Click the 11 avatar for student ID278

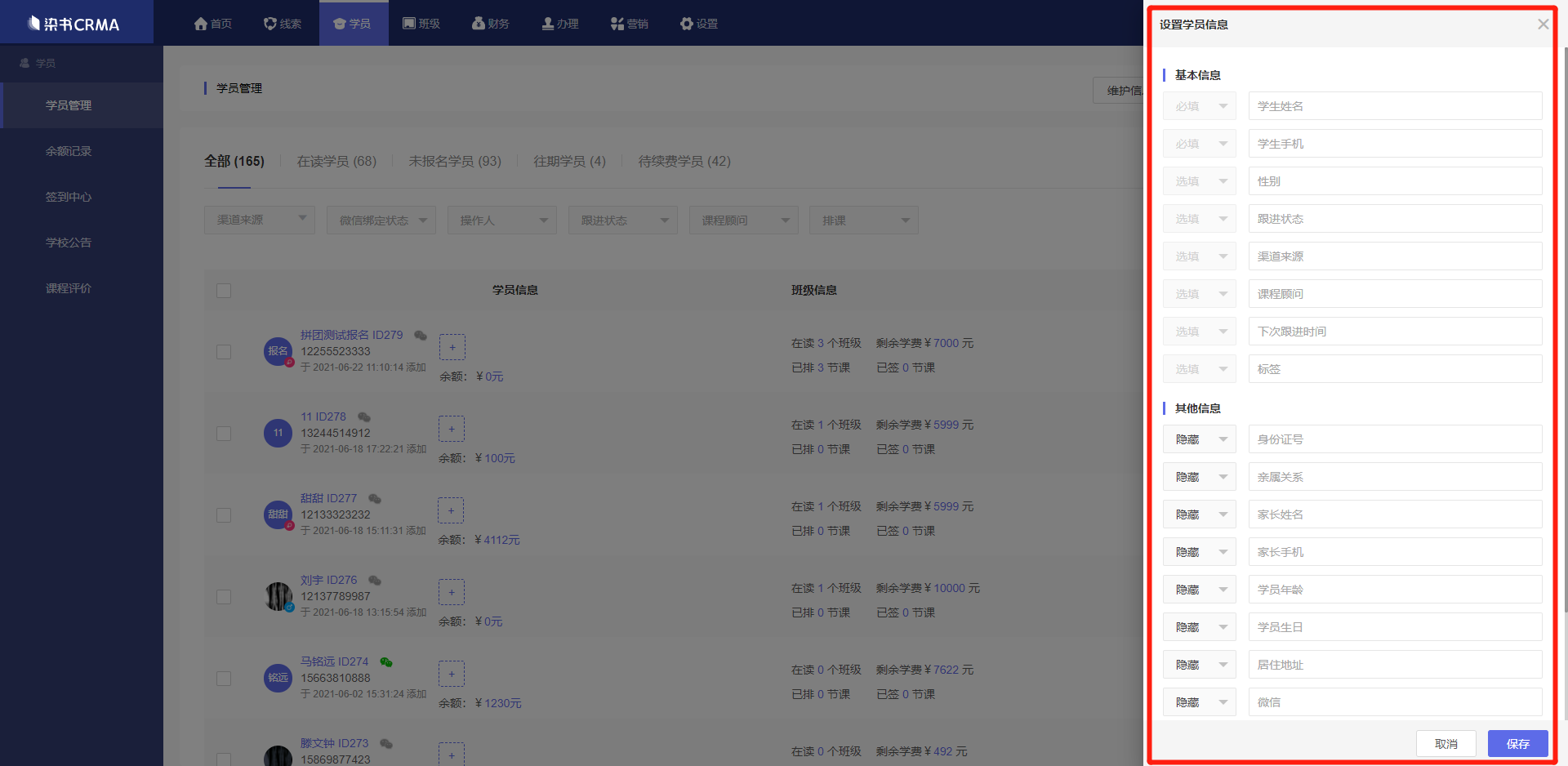coord(278,433)
